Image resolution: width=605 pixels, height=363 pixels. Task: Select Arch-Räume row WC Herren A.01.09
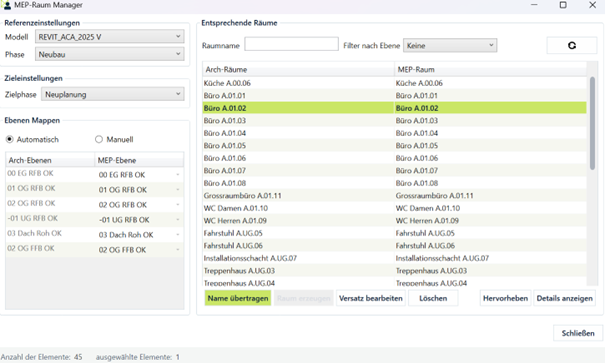(x=298, y=221)
